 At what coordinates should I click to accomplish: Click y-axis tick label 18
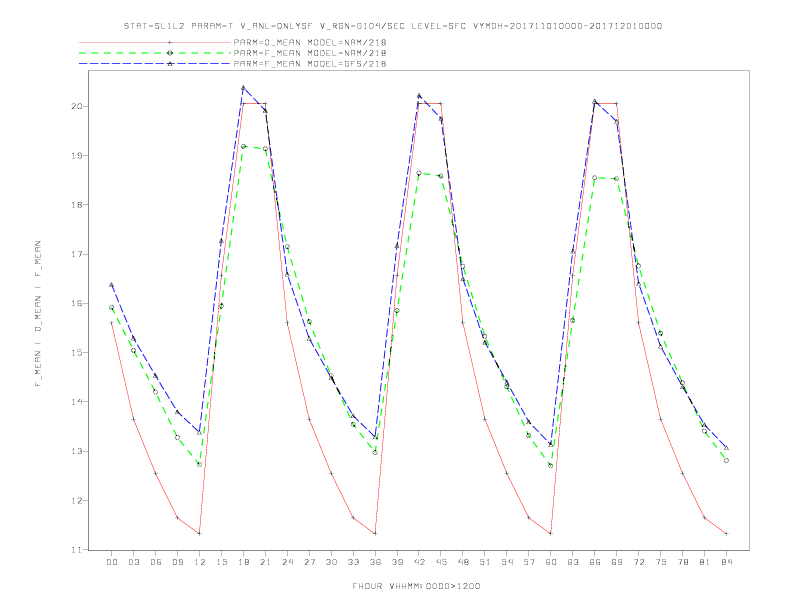tap(77, 205)
